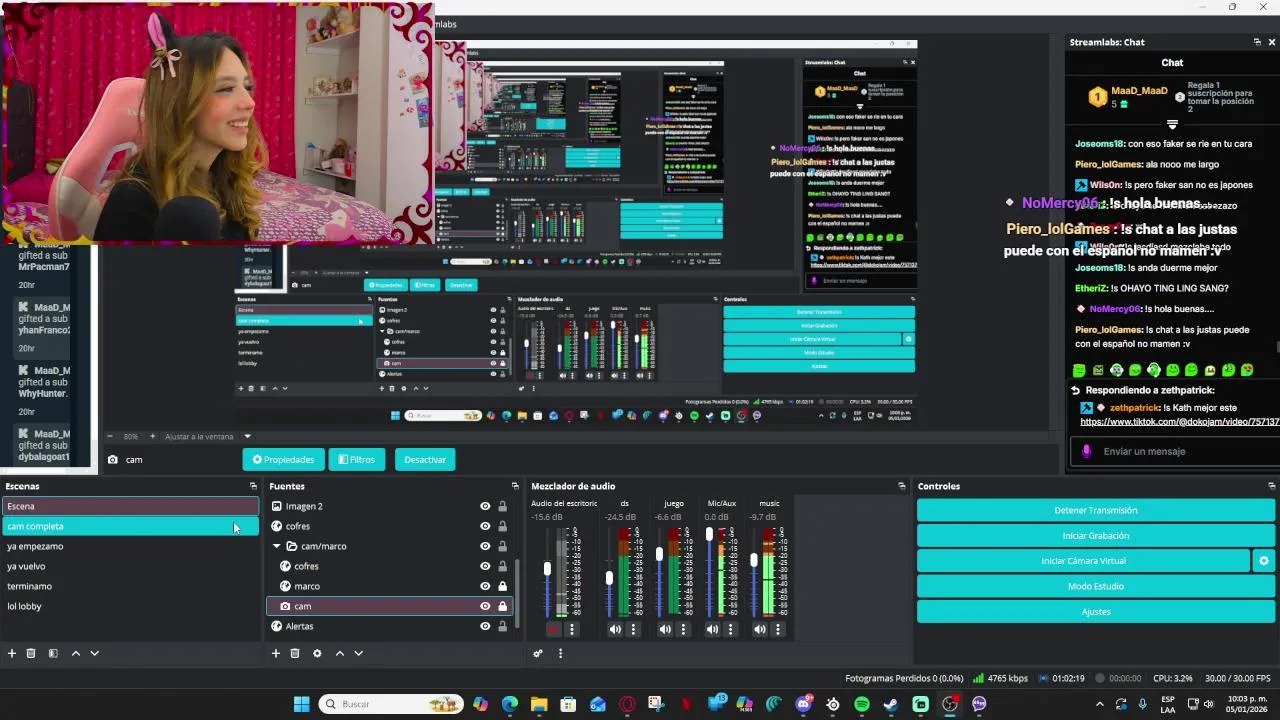The width and height of the screenshot is (1280, 720).
Task: Open the audio mixer's three-dot menu
Action: 560,653
